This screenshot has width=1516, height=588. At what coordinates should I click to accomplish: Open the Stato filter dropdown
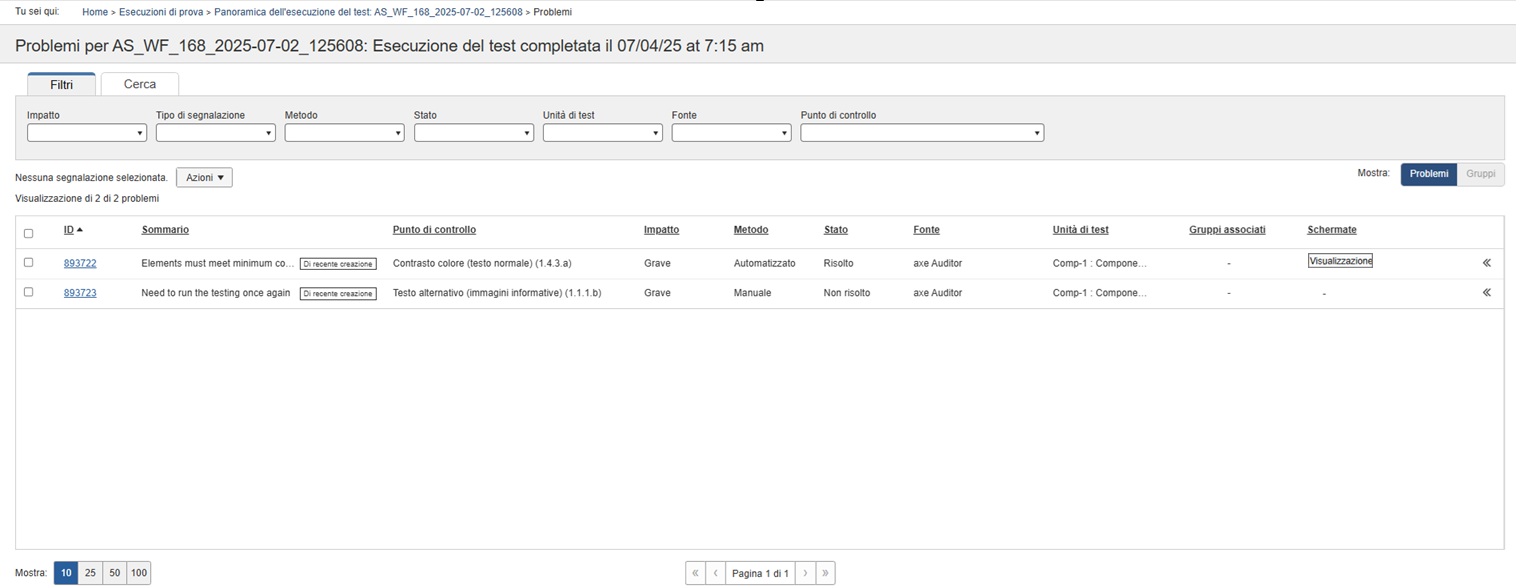click(x=473, y=133)
